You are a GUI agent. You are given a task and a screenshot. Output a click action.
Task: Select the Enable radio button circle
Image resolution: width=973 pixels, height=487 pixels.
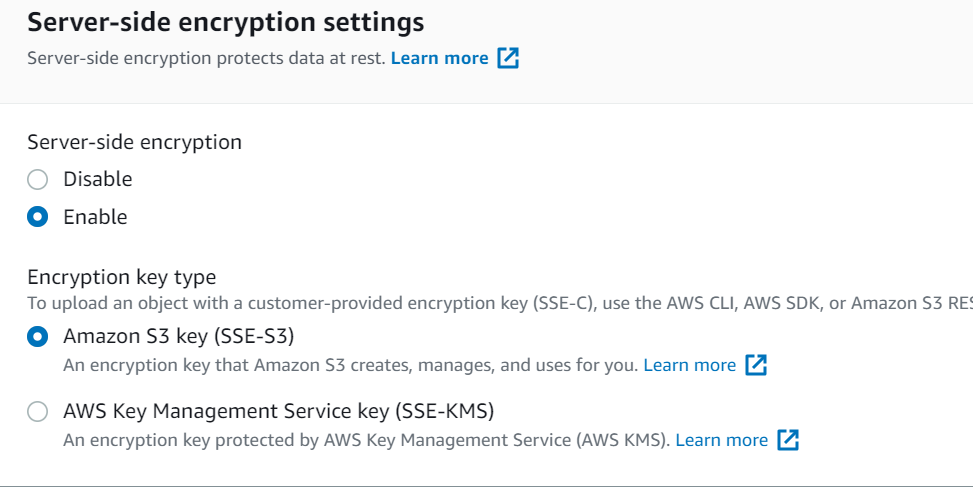pos(37,217)
